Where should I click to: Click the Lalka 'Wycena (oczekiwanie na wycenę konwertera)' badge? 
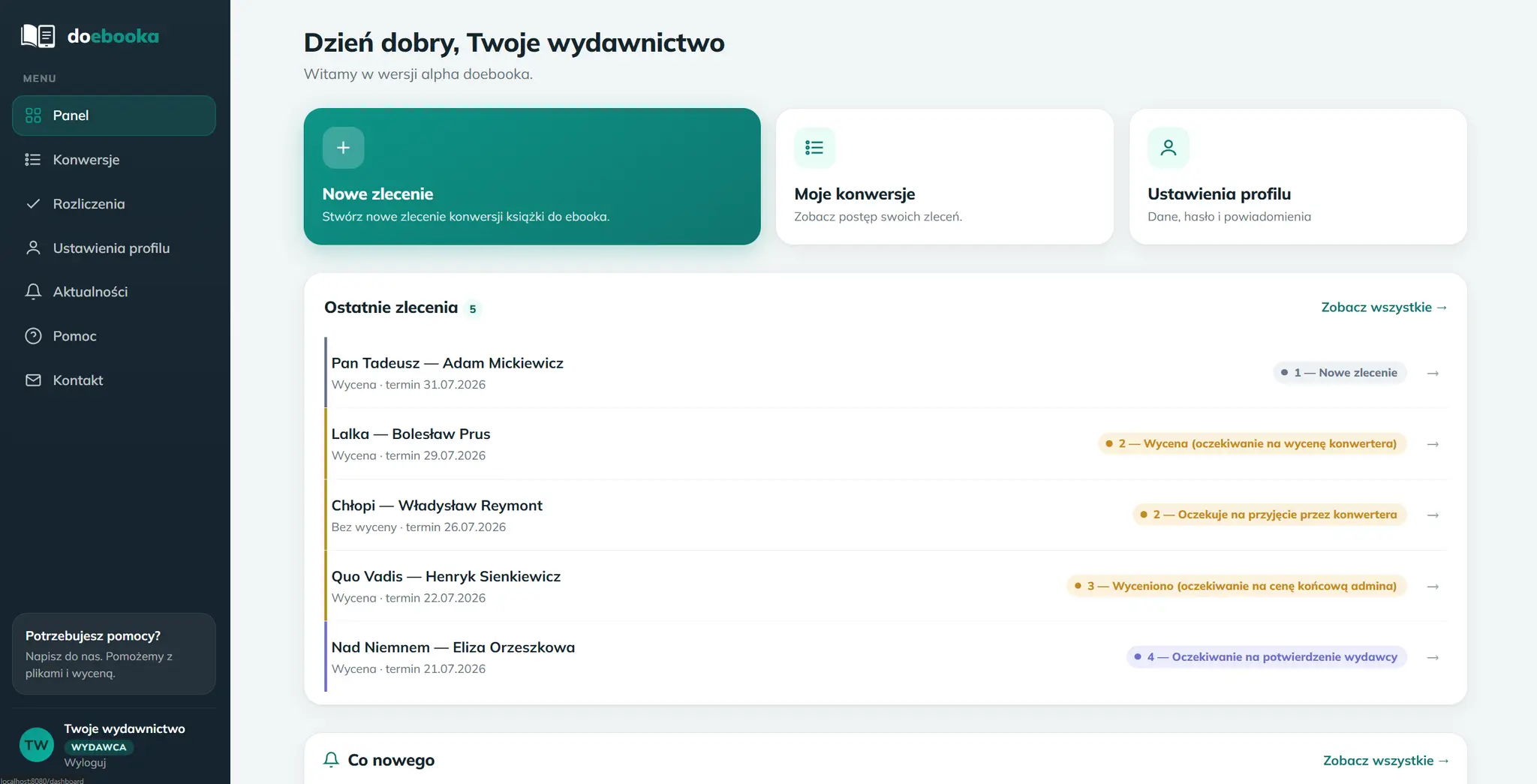click(1252, 444)
